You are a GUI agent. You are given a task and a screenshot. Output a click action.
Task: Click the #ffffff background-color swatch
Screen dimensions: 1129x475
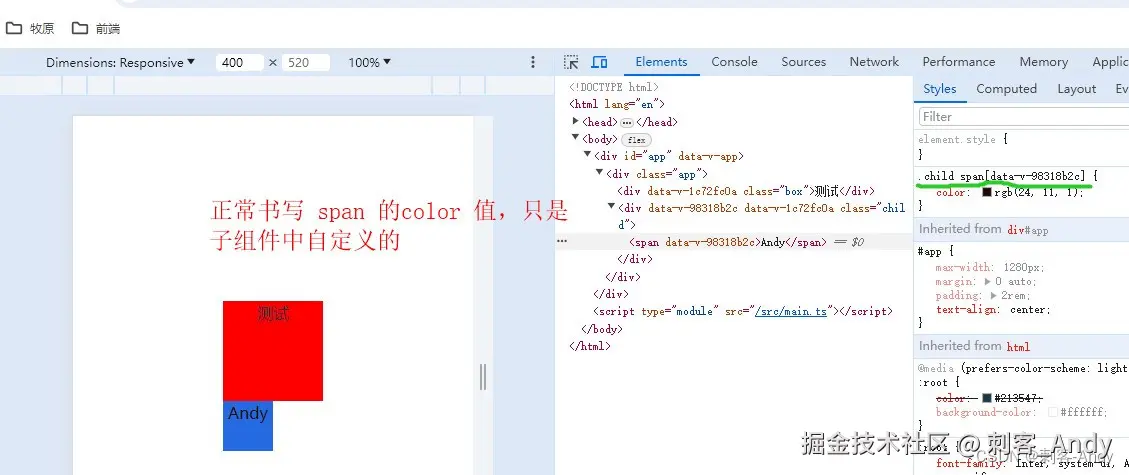click(1053, 412)
